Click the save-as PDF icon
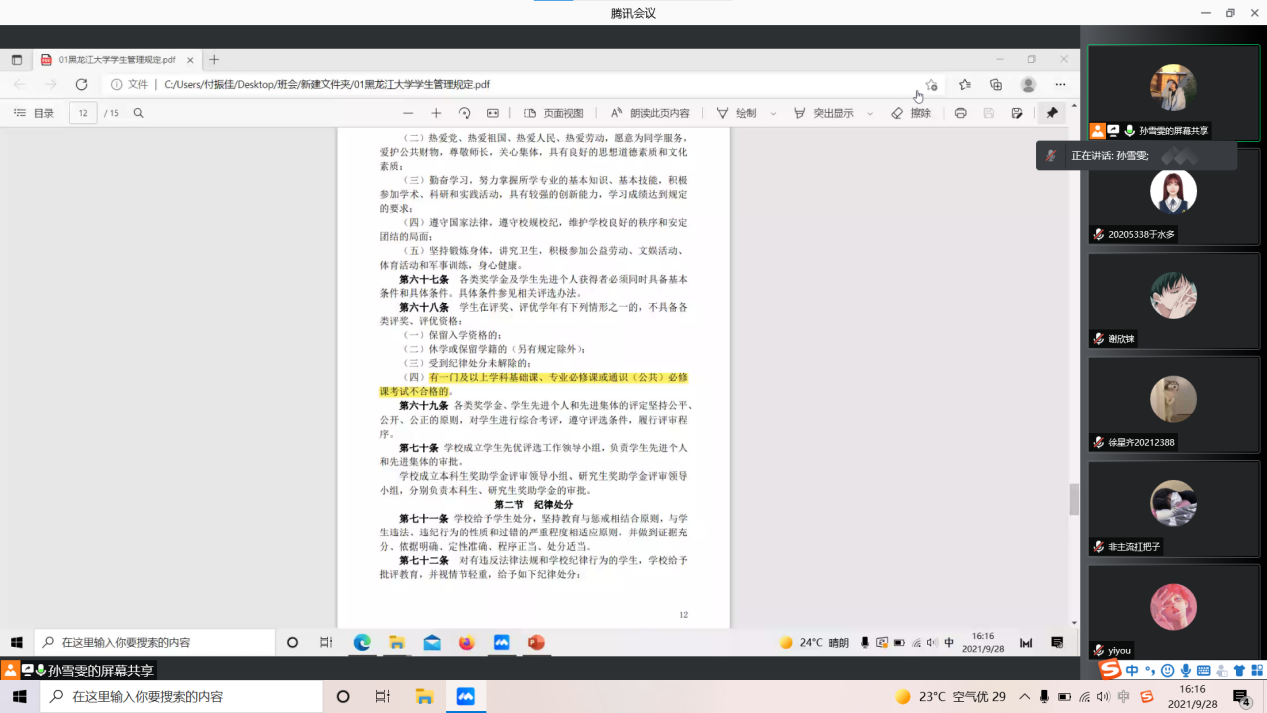1267x713 pixels. coord(1017,113)
